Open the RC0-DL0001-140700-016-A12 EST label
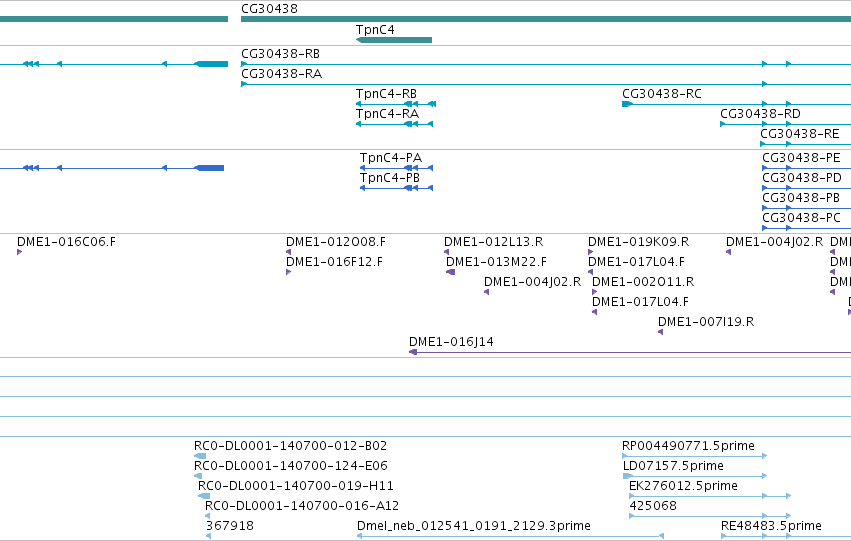 302,506
